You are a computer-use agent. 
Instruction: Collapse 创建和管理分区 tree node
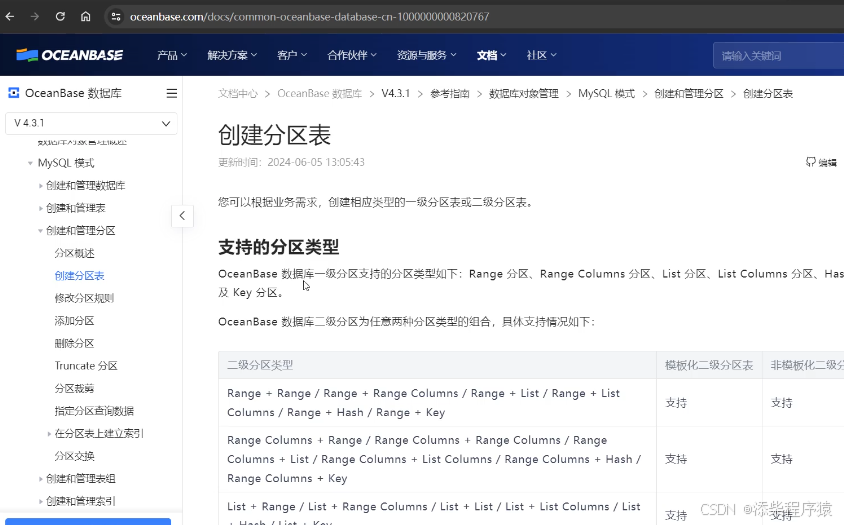(40, 231)
